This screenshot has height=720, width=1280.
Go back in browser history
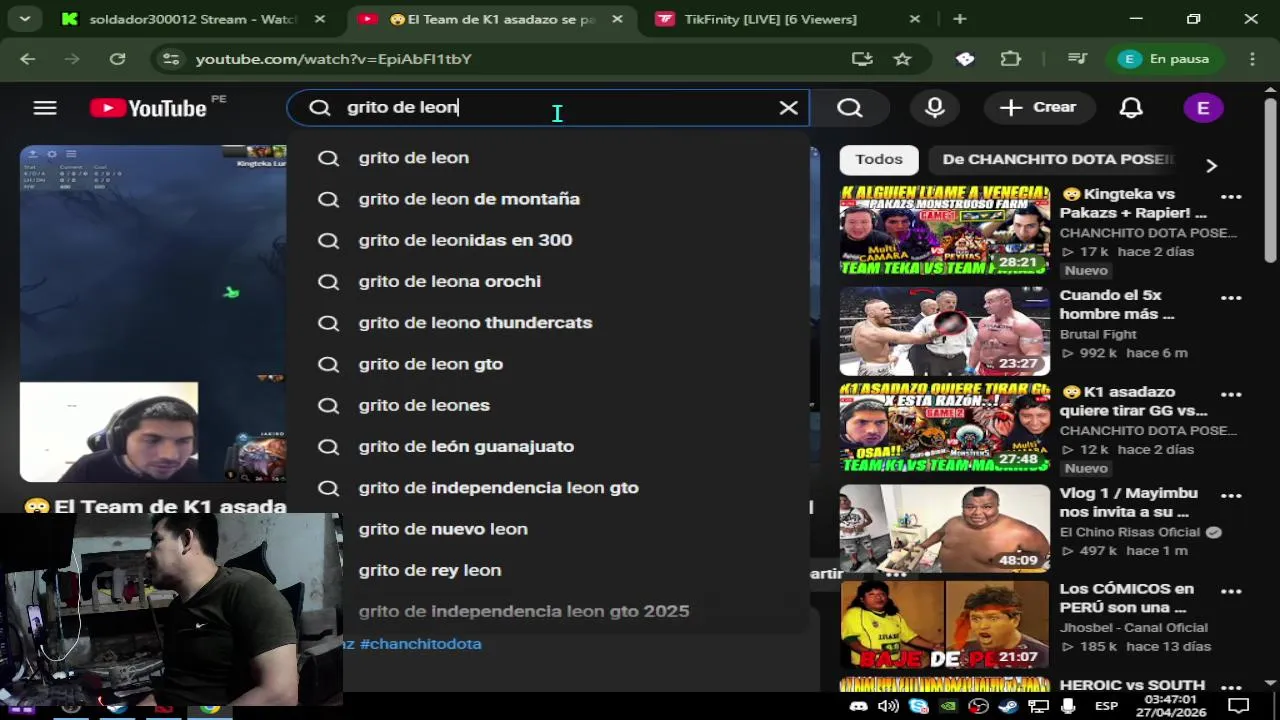coord(27,59)
